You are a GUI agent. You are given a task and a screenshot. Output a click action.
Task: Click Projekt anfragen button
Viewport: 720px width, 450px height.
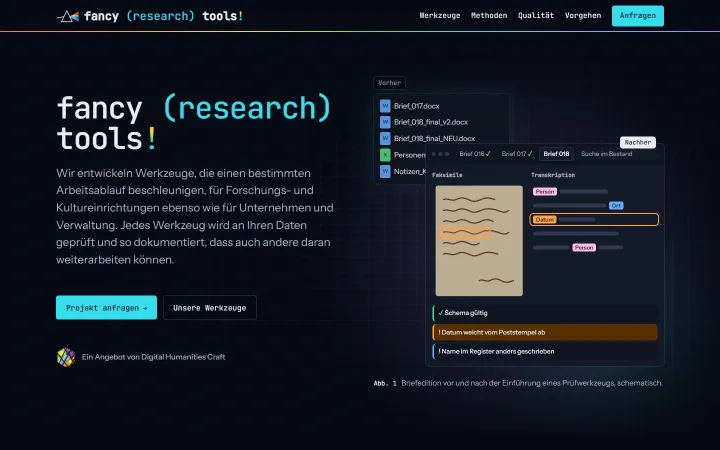pos(107,308)
